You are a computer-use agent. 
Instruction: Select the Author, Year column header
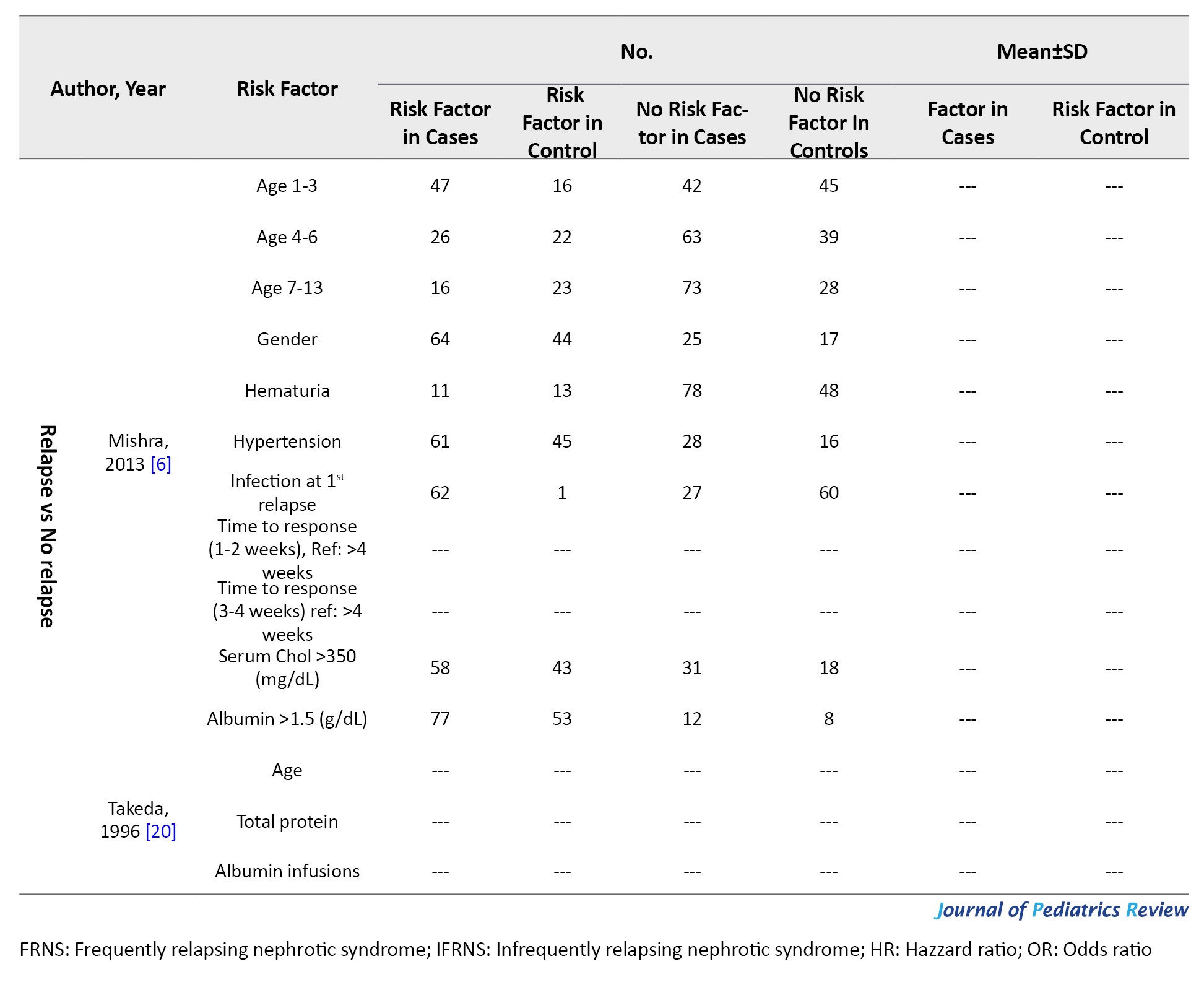(108, 89)
